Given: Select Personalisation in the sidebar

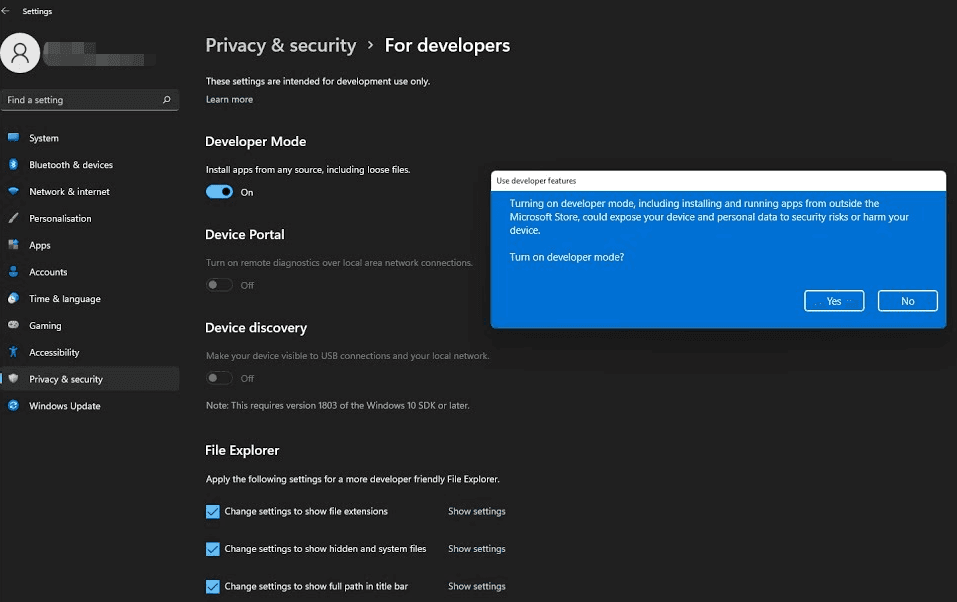Looking at the screenshot, I should (90, 219).
